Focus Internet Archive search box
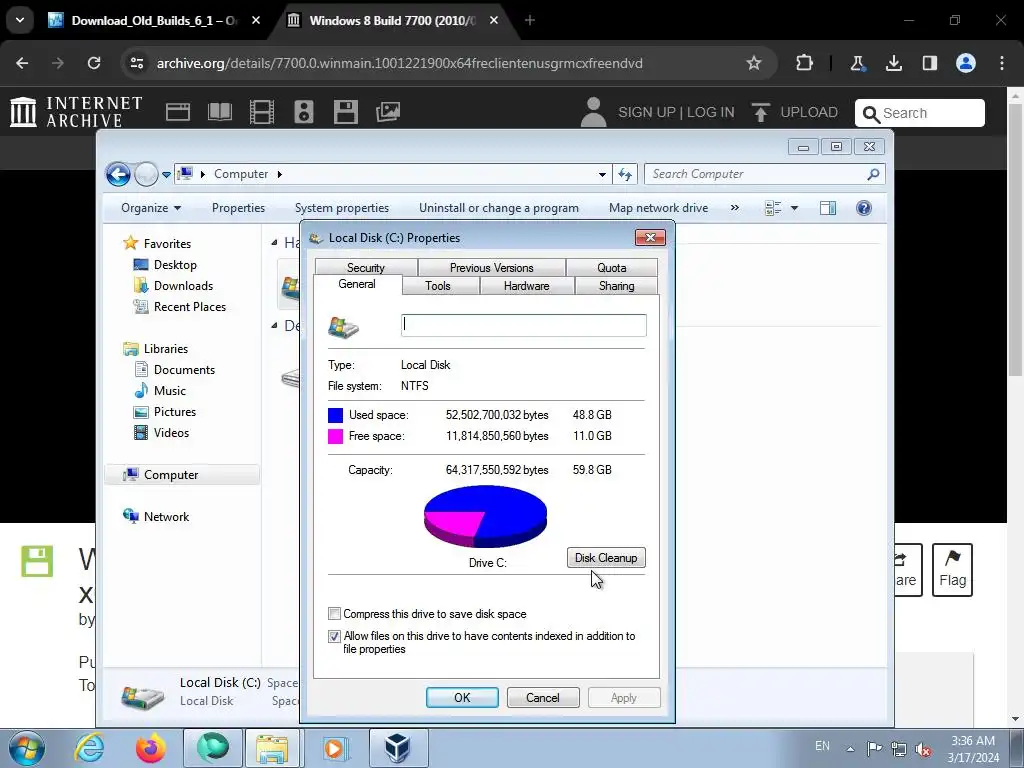1024x768 pixels. [920, 113]
